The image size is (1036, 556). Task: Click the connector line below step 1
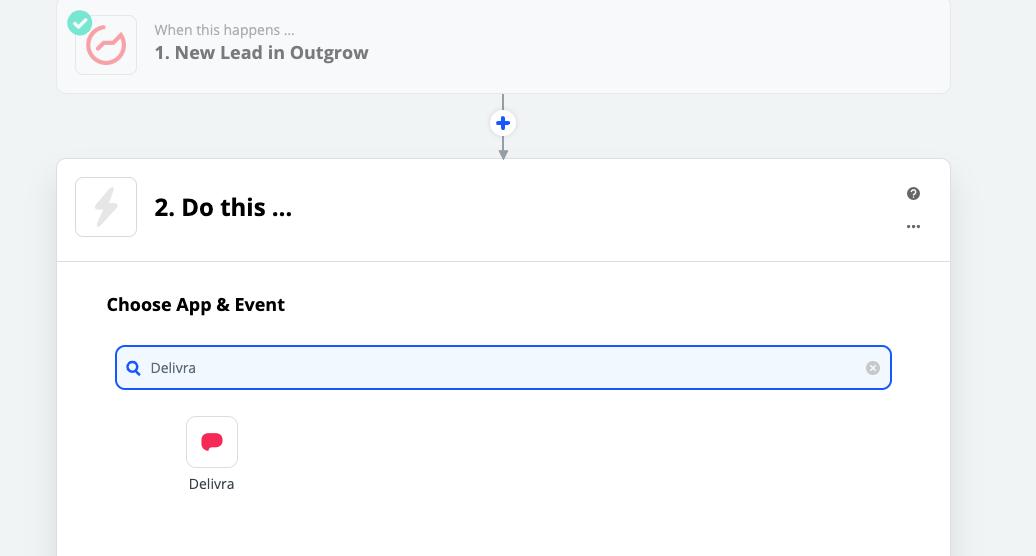(x=503, y=101)
